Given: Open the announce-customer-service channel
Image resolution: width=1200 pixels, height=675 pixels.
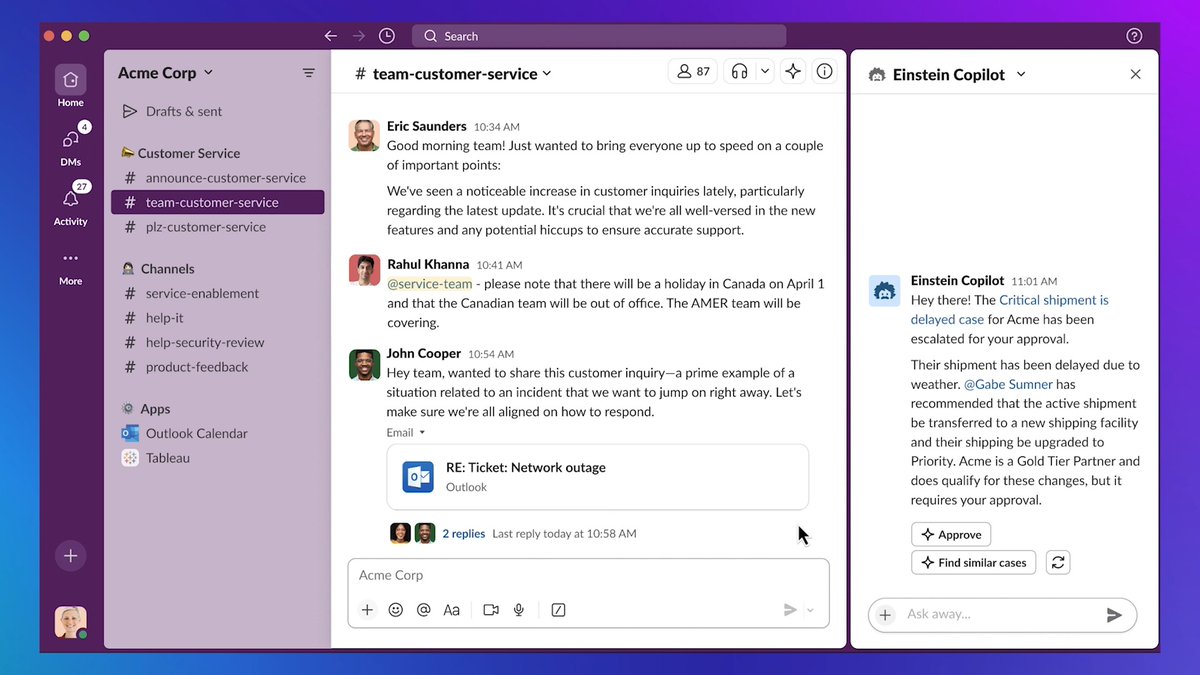Looking at the screenshot, I should pos(217,178).
